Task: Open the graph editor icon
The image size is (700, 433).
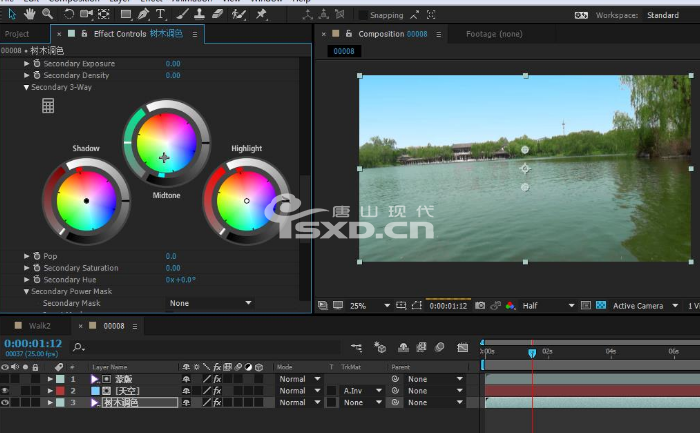Action: pyautogui.click(x=462, y=347)
